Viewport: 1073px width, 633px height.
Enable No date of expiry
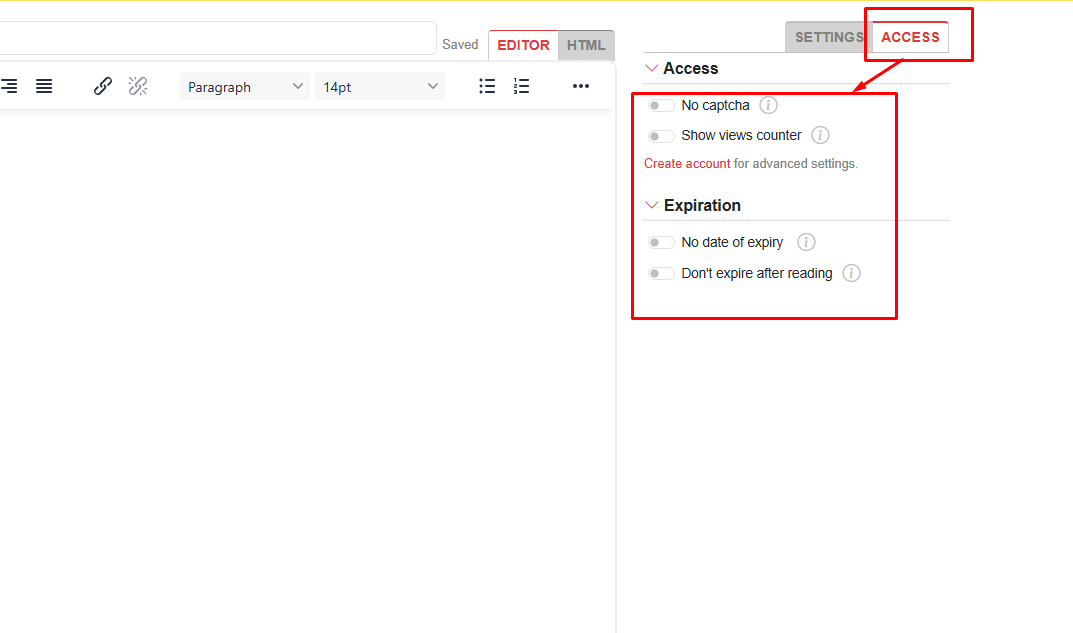pos(660,242)
